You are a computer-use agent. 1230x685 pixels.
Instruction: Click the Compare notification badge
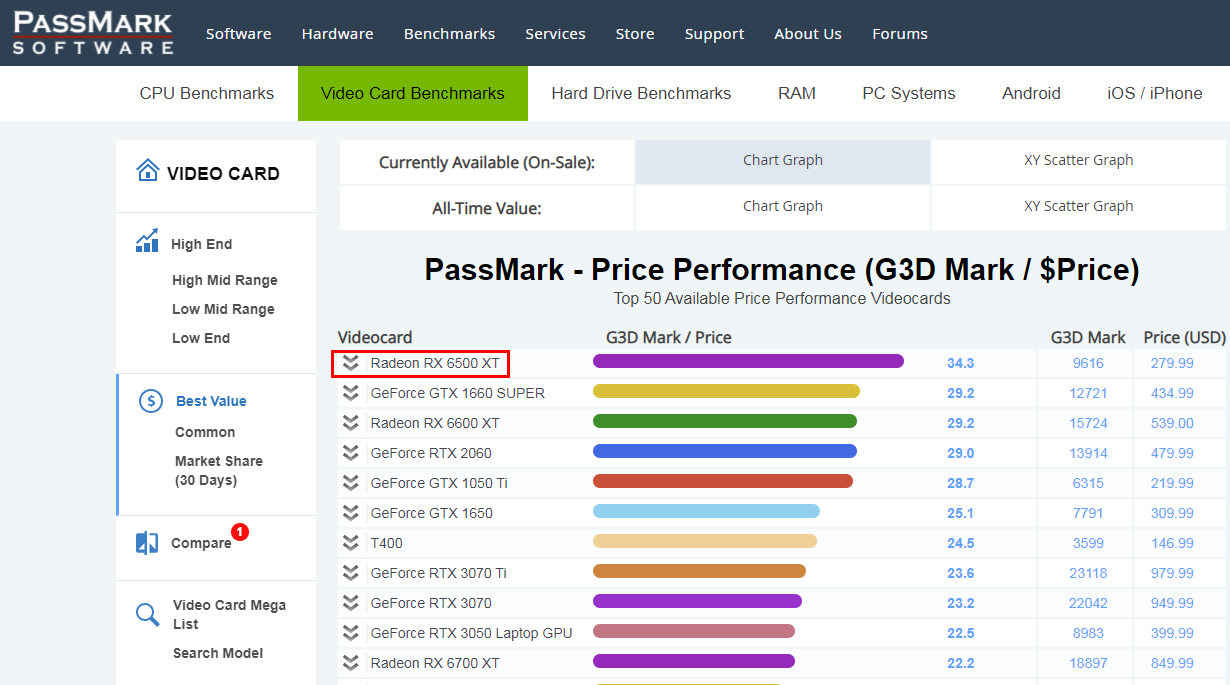click(x=240, y=532)
